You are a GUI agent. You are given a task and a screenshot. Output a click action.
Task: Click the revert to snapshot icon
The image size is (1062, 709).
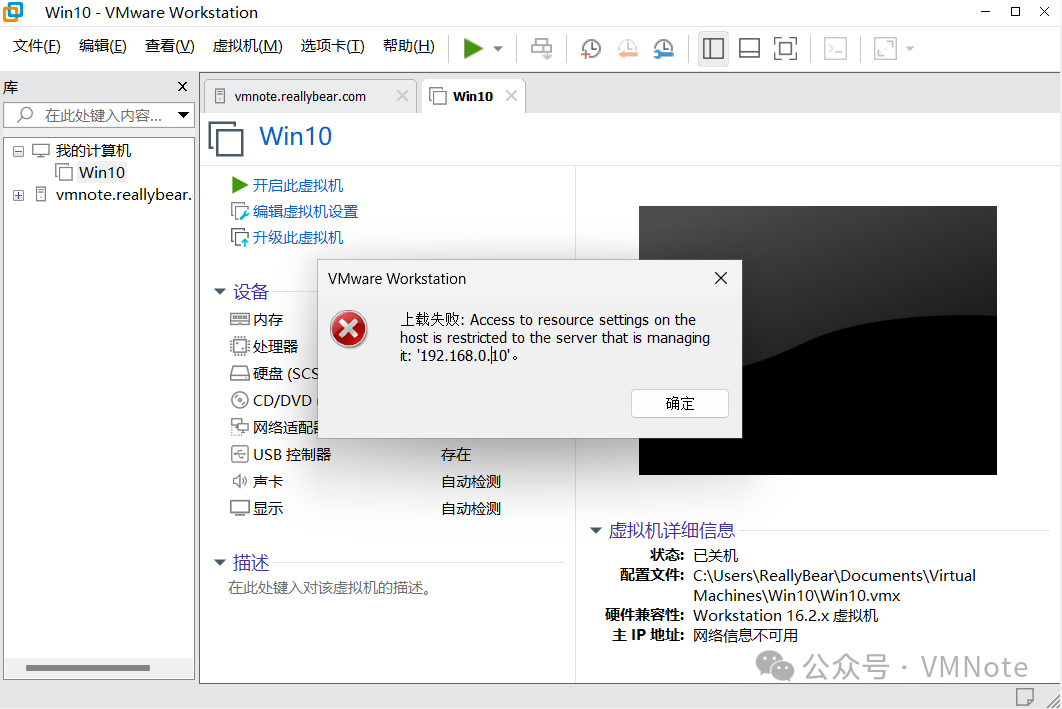point(627,48)
